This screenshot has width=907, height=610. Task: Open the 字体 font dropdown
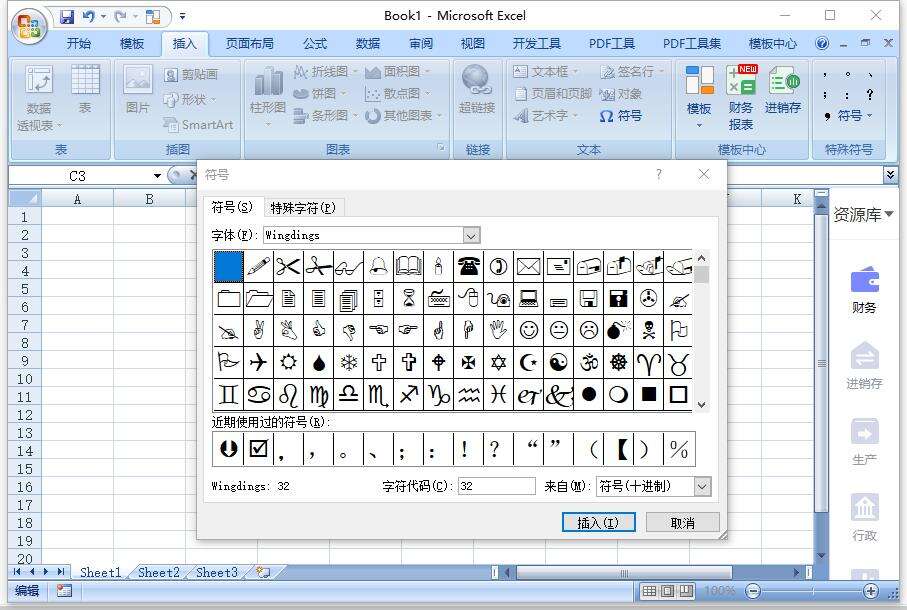tap(471, 235)
